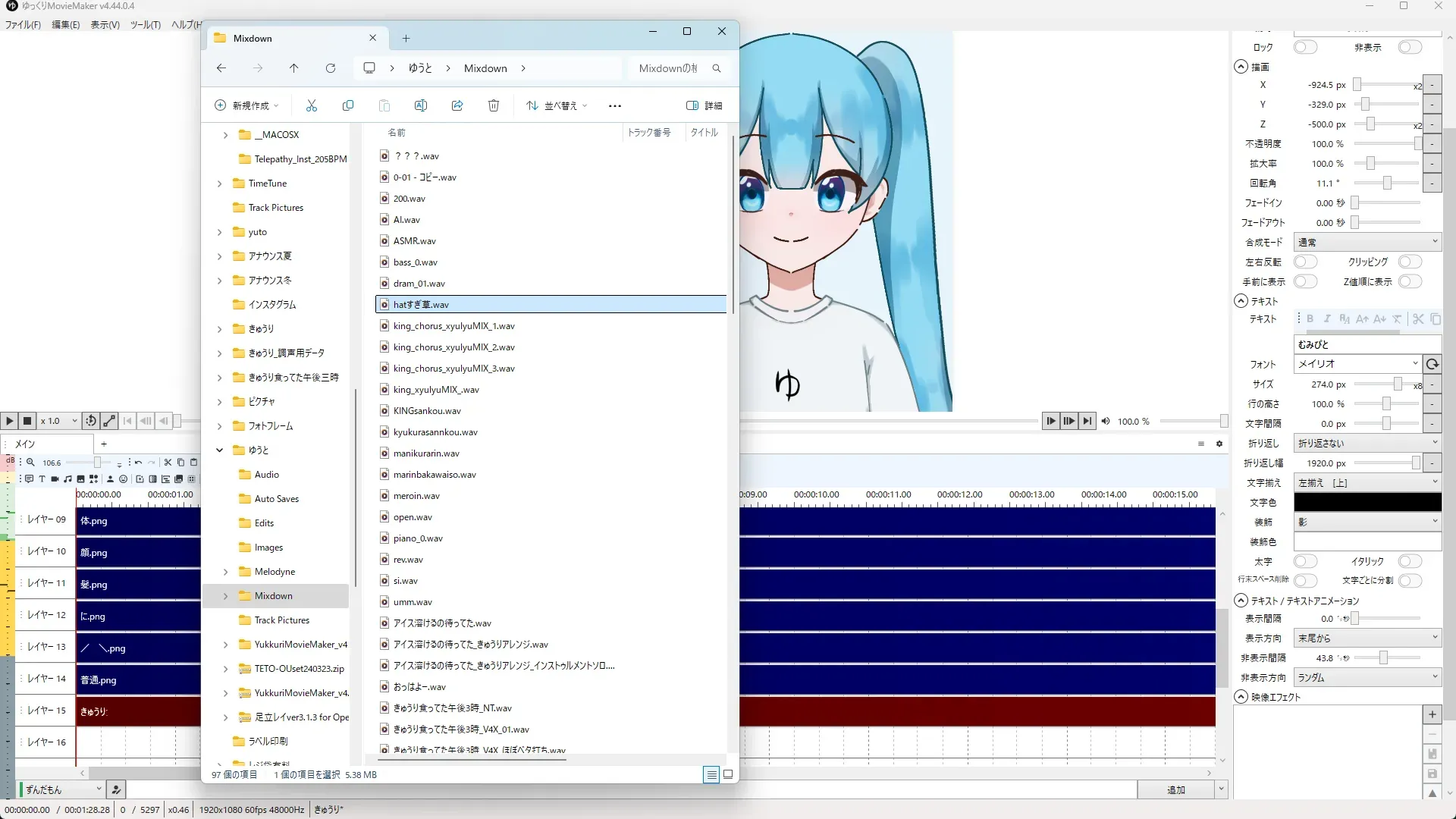Viewport: 1456px width, 819px height.
Task: Reload font list with refresh icon
Action: (x=1432, y=364)
